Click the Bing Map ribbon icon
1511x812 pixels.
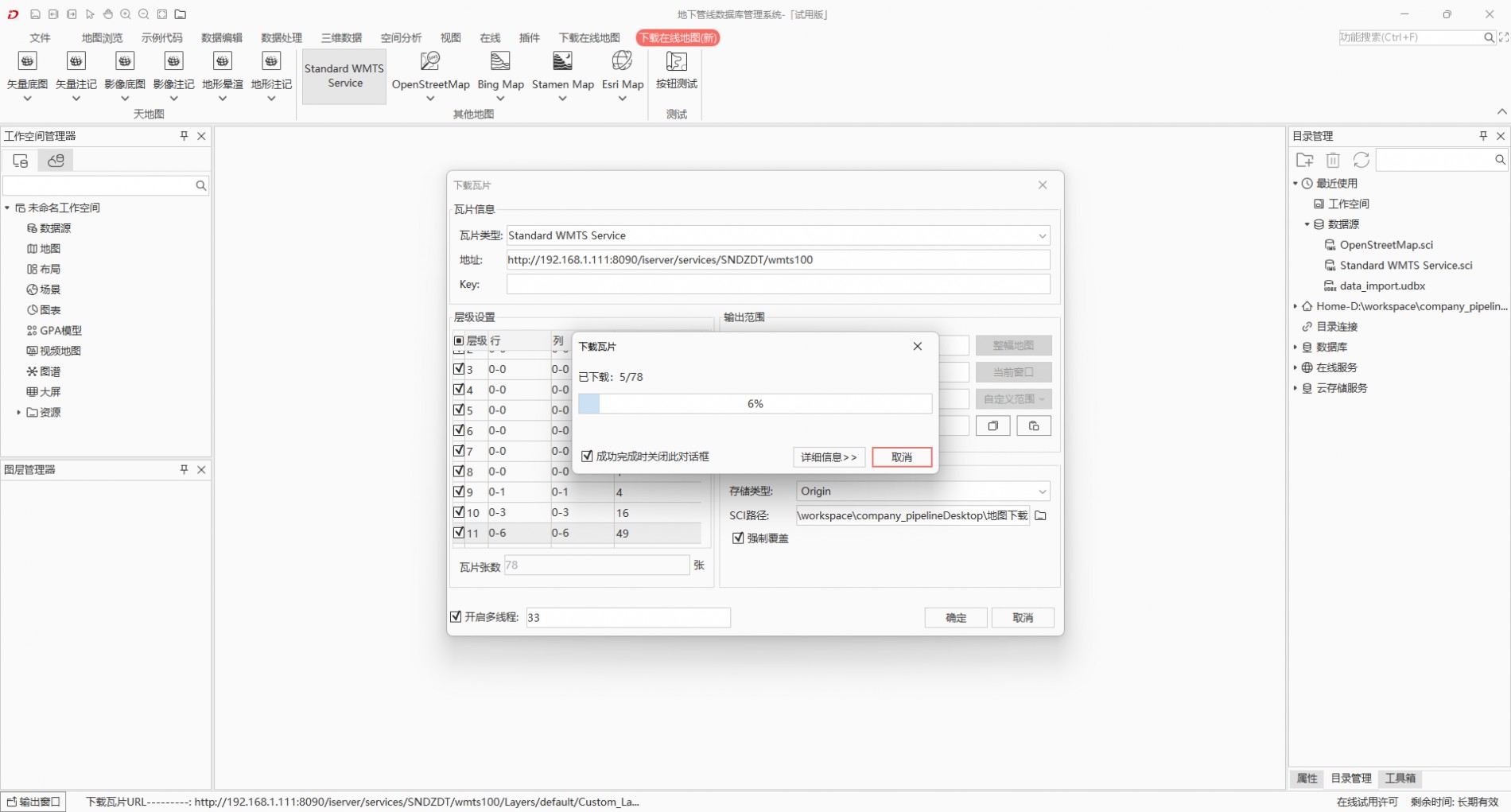click(500, 62)
